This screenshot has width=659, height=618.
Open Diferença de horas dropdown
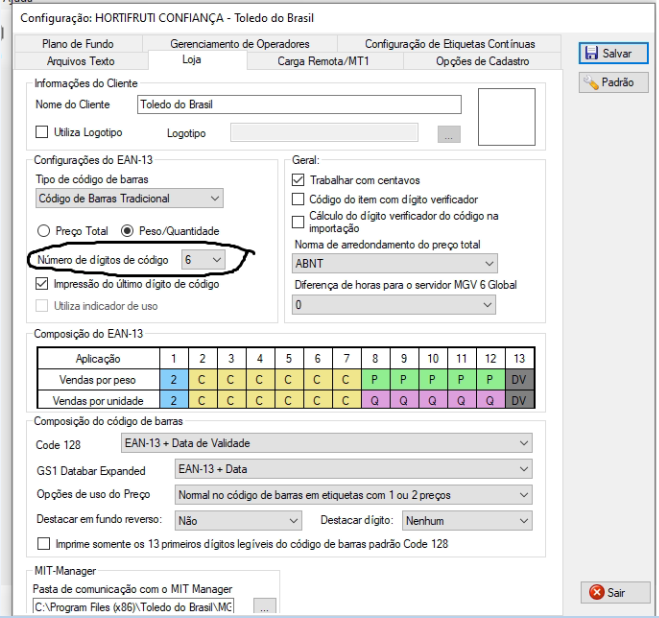point(394,304)
